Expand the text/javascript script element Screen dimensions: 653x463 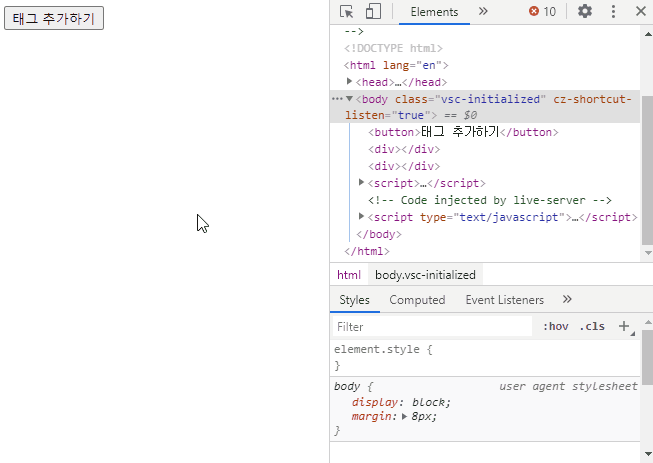(361, 216)
